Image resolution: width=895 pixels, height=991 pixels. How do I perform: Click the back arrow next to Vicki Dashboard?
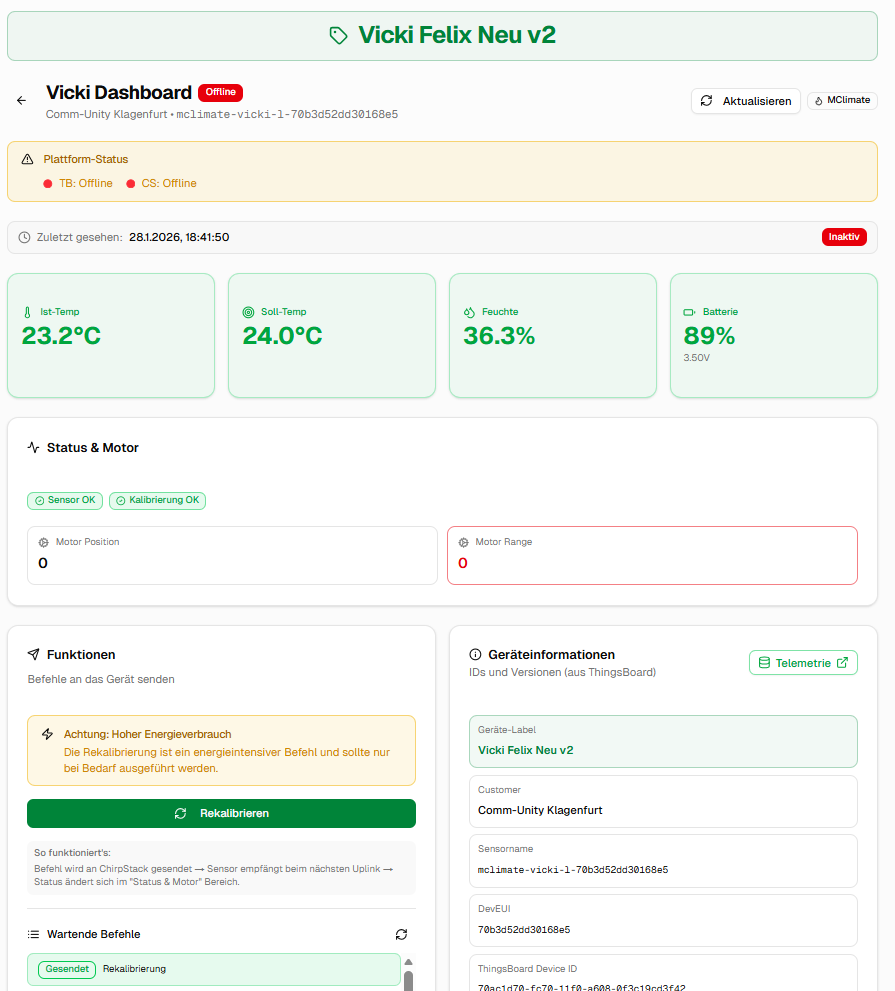pos(20,100)
